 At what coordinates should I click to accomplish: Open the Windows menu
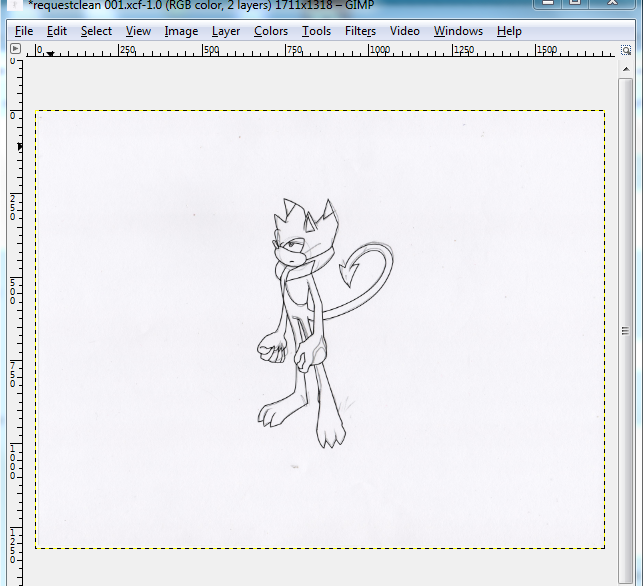pos(458,31)
